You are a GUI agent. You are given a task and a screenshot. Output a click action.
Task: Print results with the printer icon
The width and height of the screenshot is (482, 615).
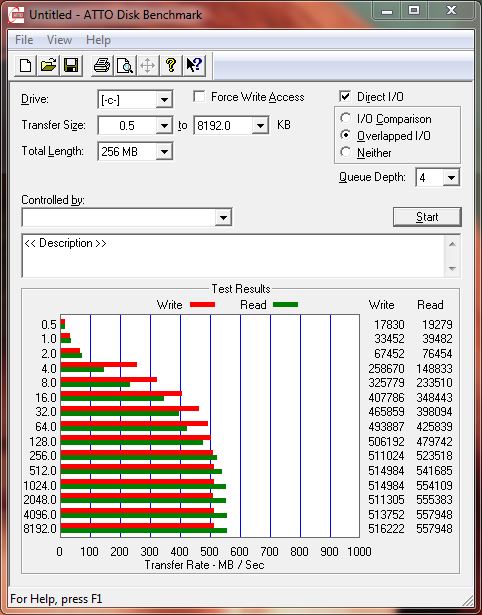pos(102,65)
